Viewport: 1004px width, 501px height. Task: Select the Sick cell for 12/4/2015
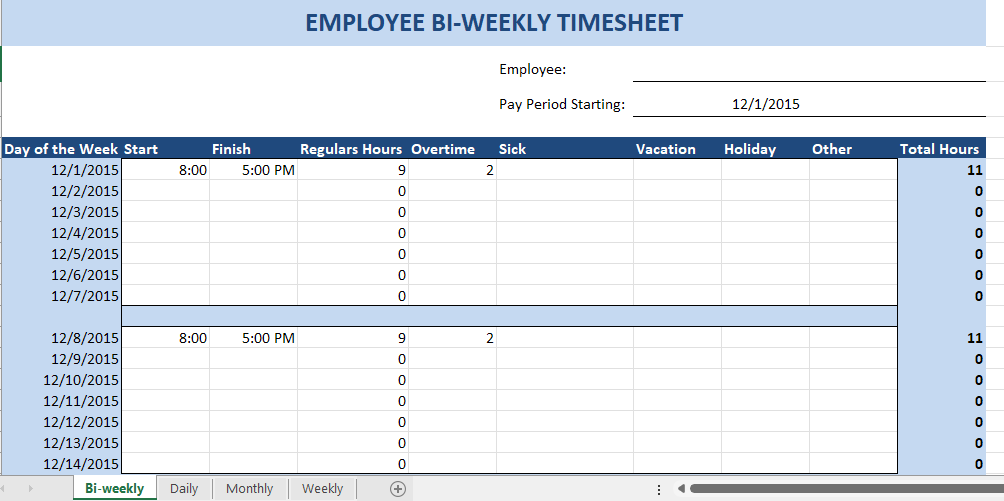pyautogui.click(x=565, y=233)
